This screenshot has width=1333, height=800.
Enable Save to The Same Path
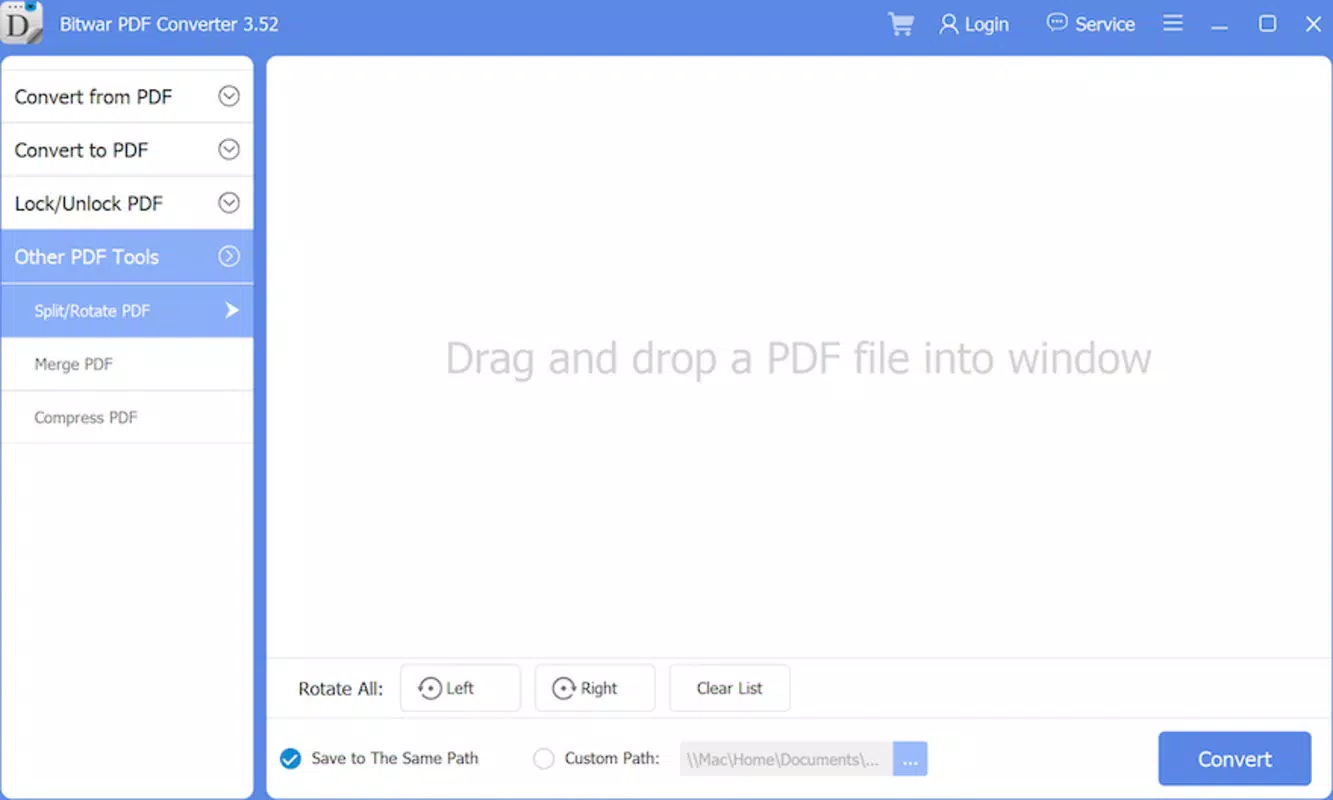pos(290,759)
